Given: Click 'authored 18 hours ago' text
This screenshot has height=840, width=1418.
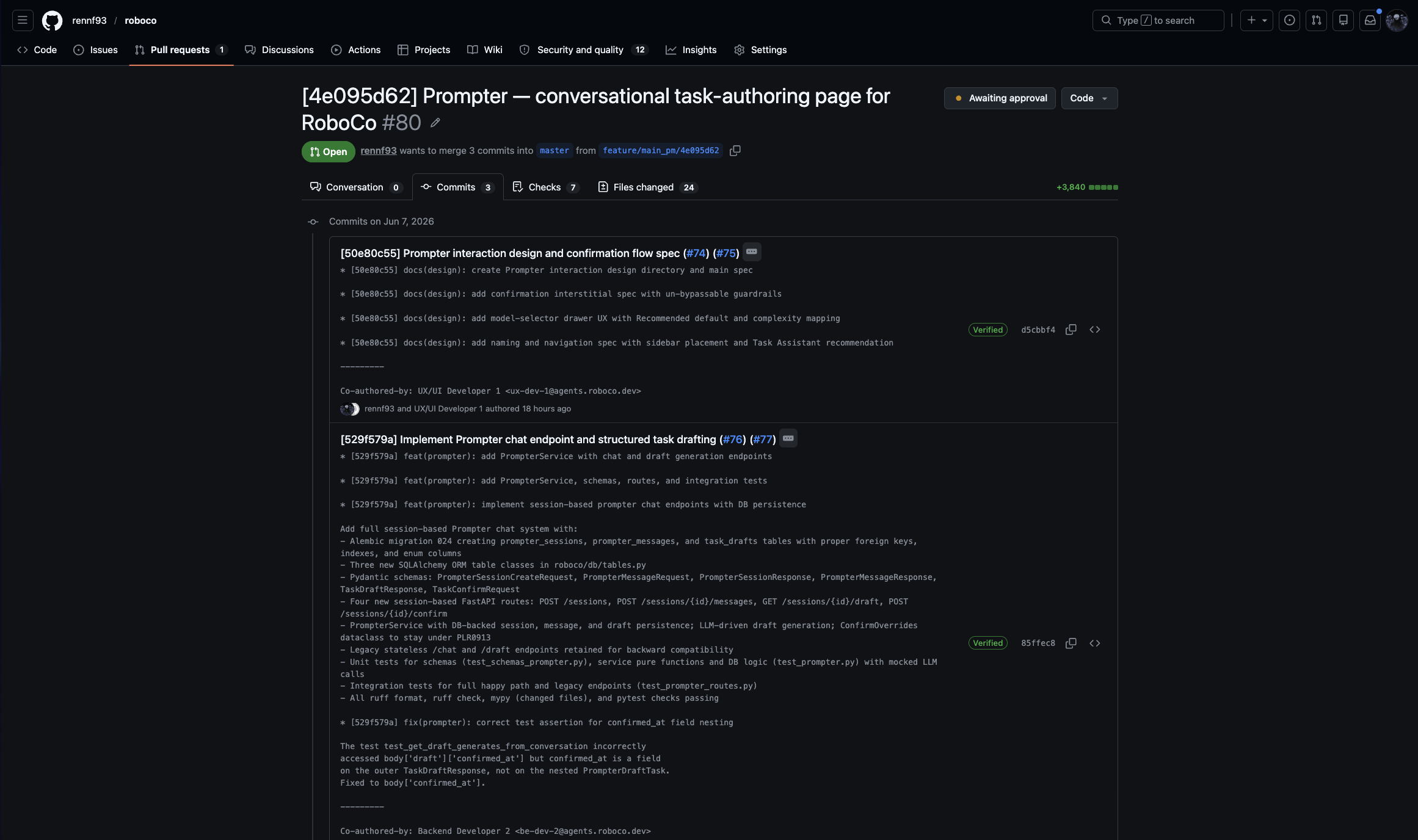Looking at the screenshot, I should 528,409.
